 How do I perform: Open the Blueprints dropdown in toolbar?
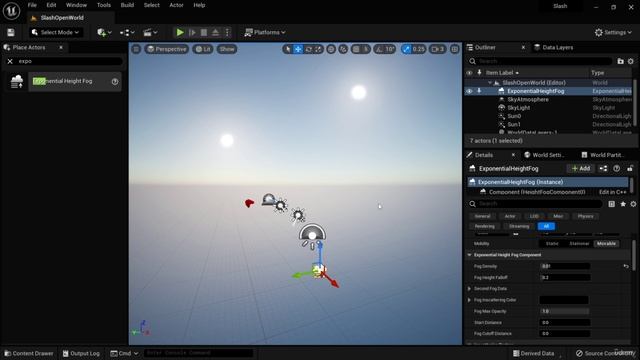127,32
